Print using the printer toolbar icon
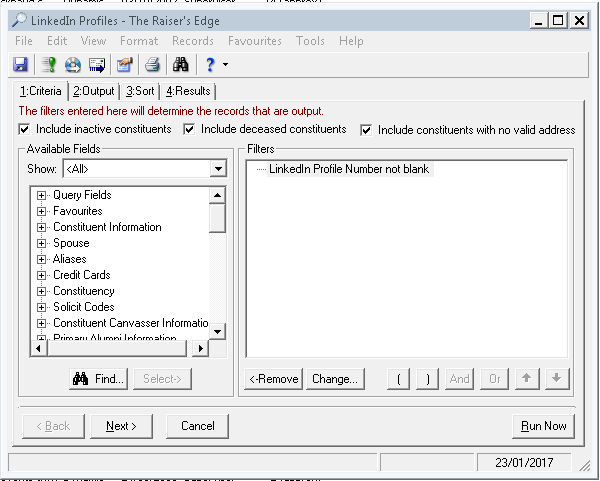Viewport: 600px width, 481px height. [153, 64]
